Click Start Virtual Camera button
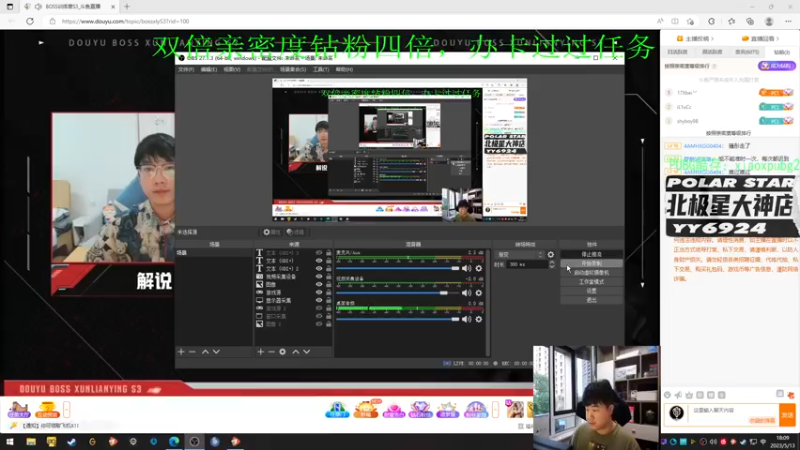The height and width of the screenshot is (450, 800). 591,272
